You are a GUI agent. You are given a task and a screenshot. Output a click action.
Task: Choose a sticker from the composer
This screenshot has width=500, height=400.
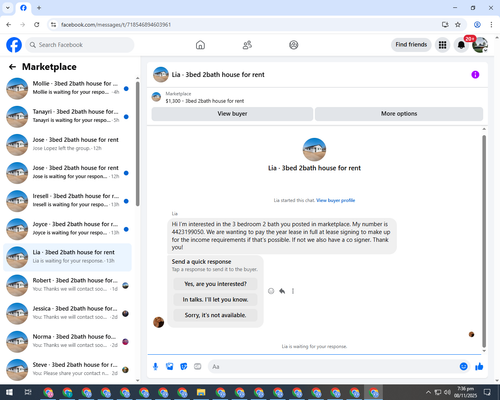click(x=184, y=367)
